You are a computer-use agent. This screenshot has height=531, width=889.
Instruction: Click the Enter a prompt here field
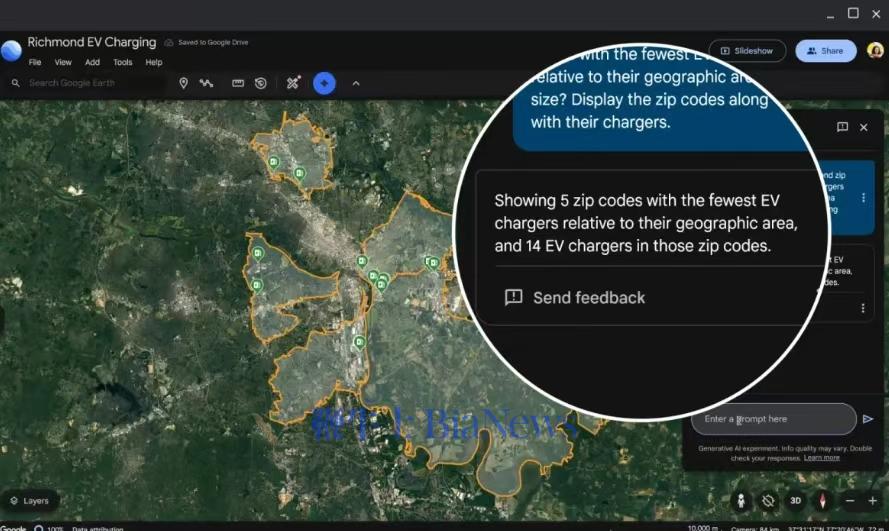coord(773,419)
